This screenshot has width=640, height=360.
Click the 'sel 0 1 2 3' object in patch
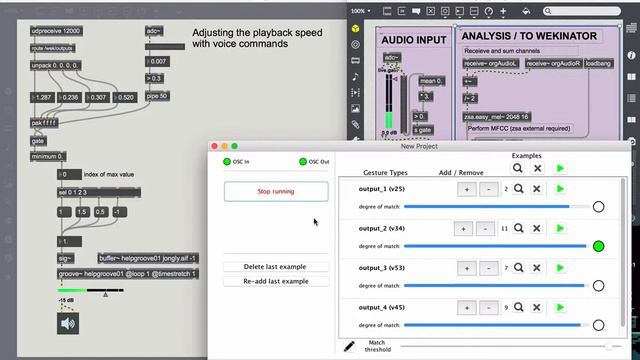pos(99,192)
